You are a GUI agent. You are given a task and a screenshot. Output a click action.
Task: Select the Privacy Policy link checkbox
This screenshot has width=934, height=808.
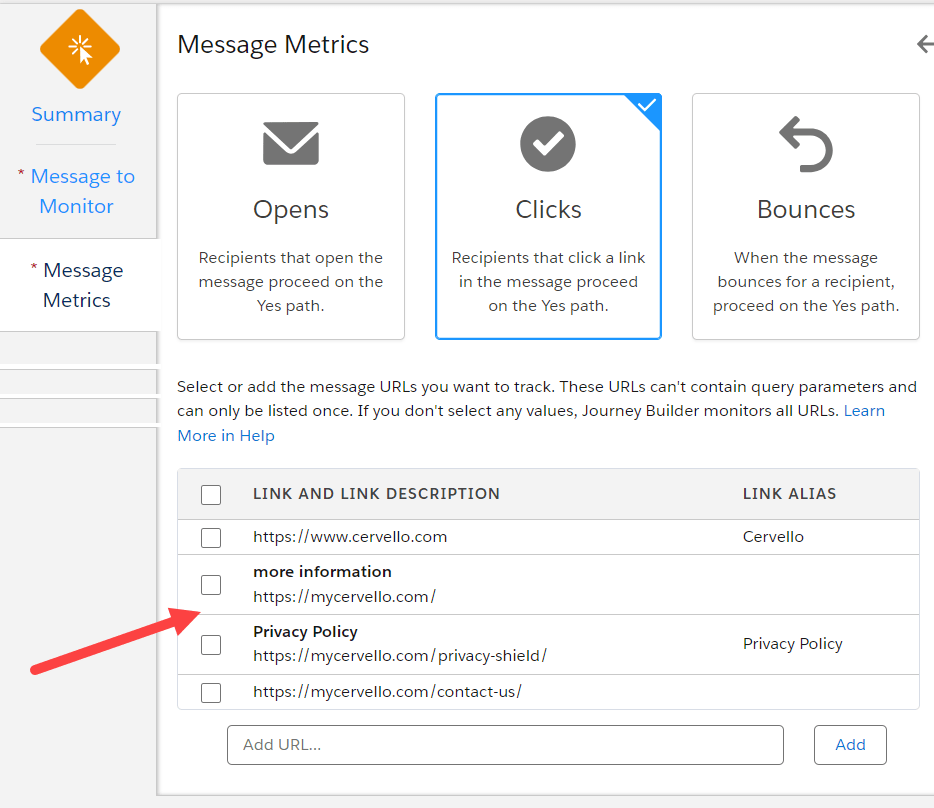pos(211,645)
